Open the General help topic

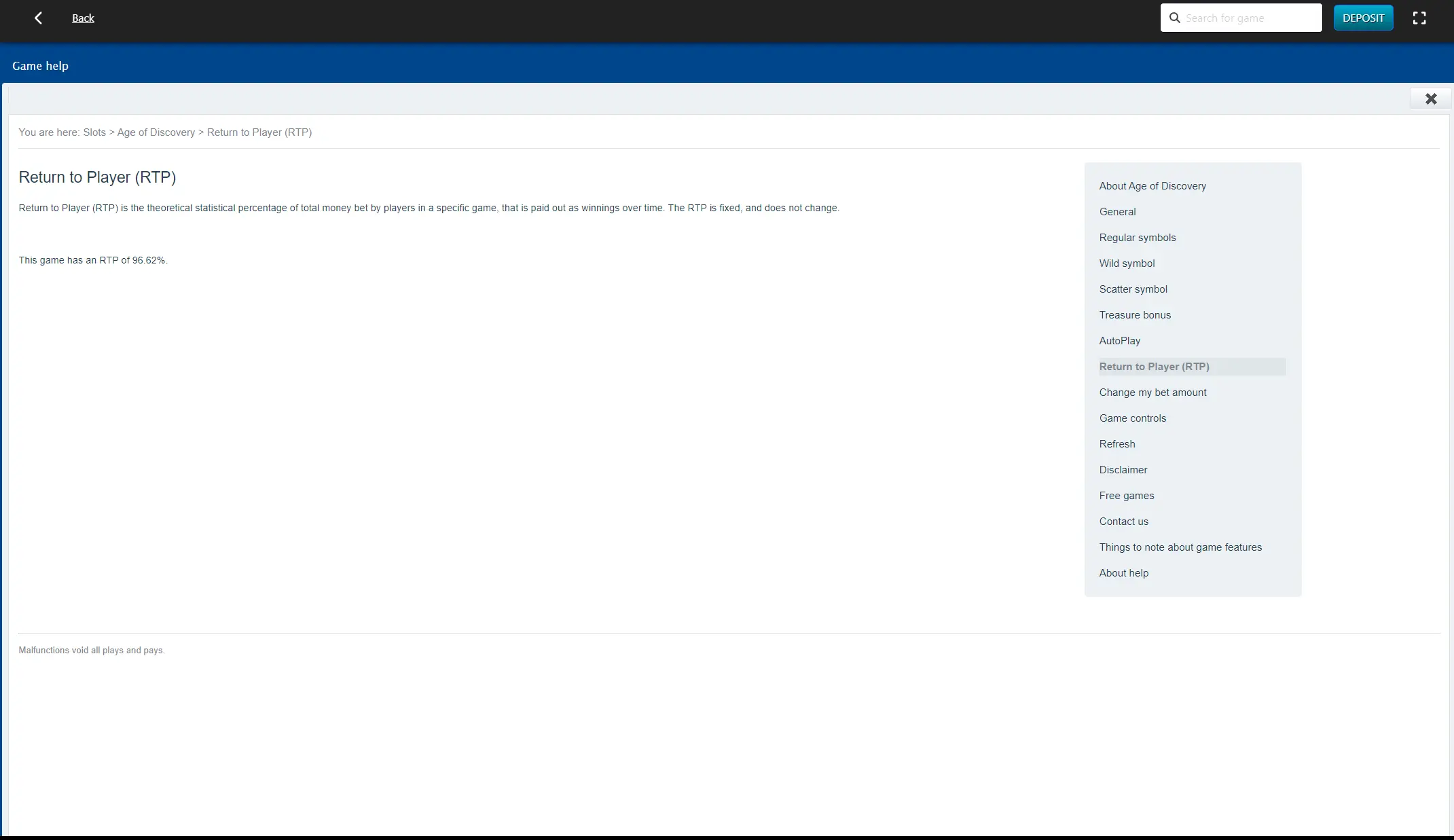pyautogui.click(x=1117, y=212)
